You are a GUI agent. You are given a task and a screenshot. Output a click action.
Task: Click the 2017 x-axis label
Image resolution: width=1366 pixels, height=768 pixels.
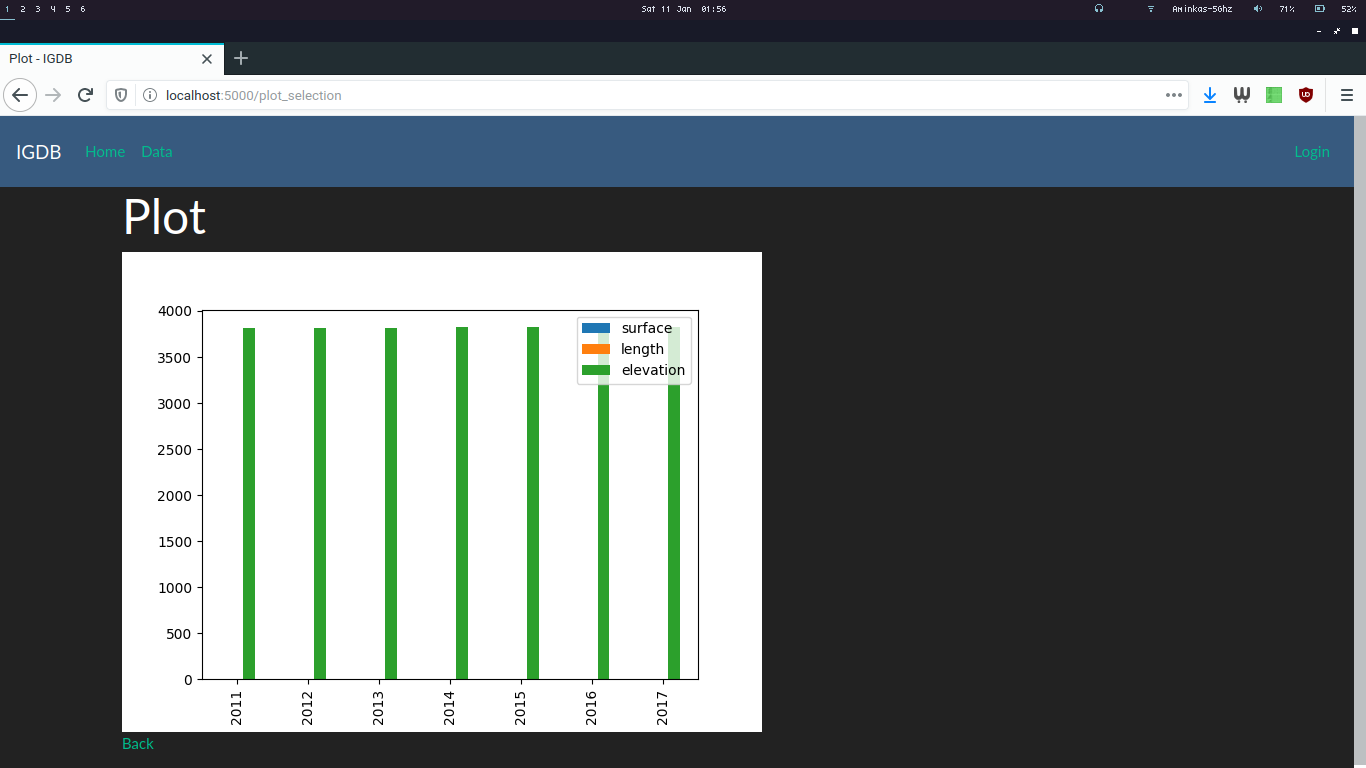(663, 708)
